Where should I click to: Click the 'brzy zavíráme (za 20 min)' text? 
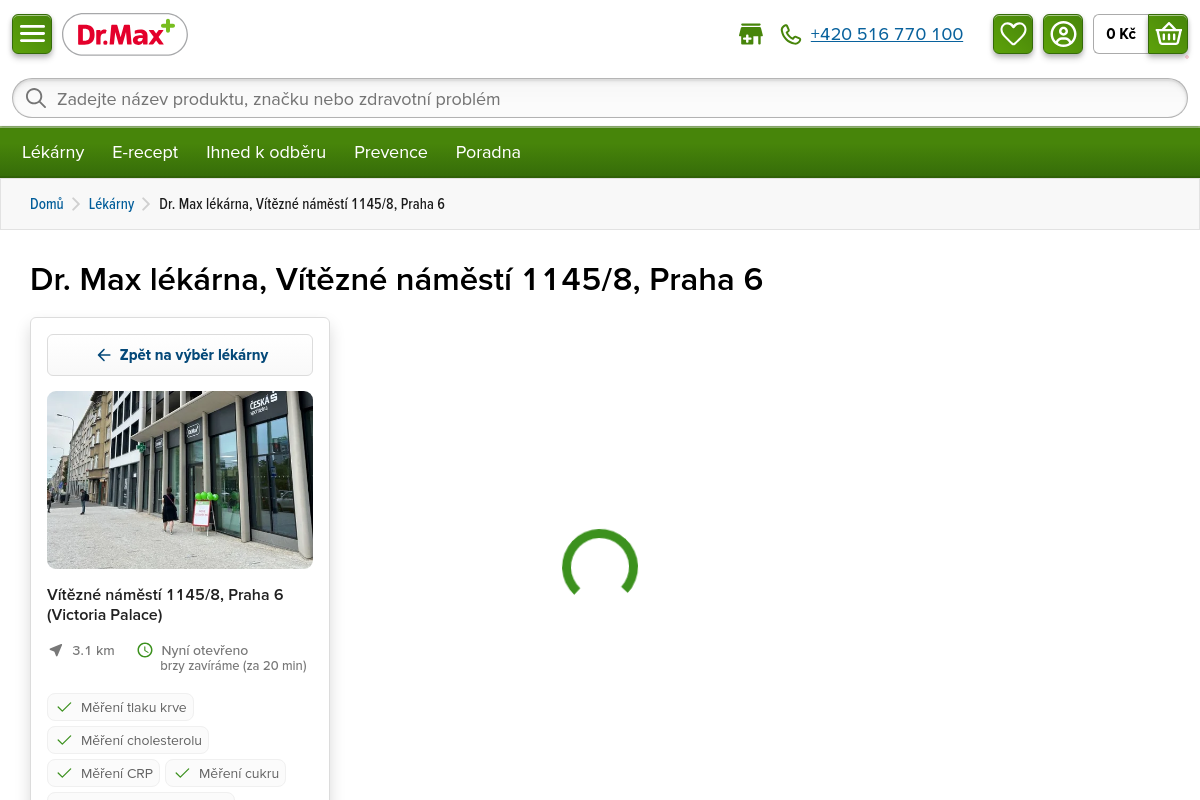[233, 665]
